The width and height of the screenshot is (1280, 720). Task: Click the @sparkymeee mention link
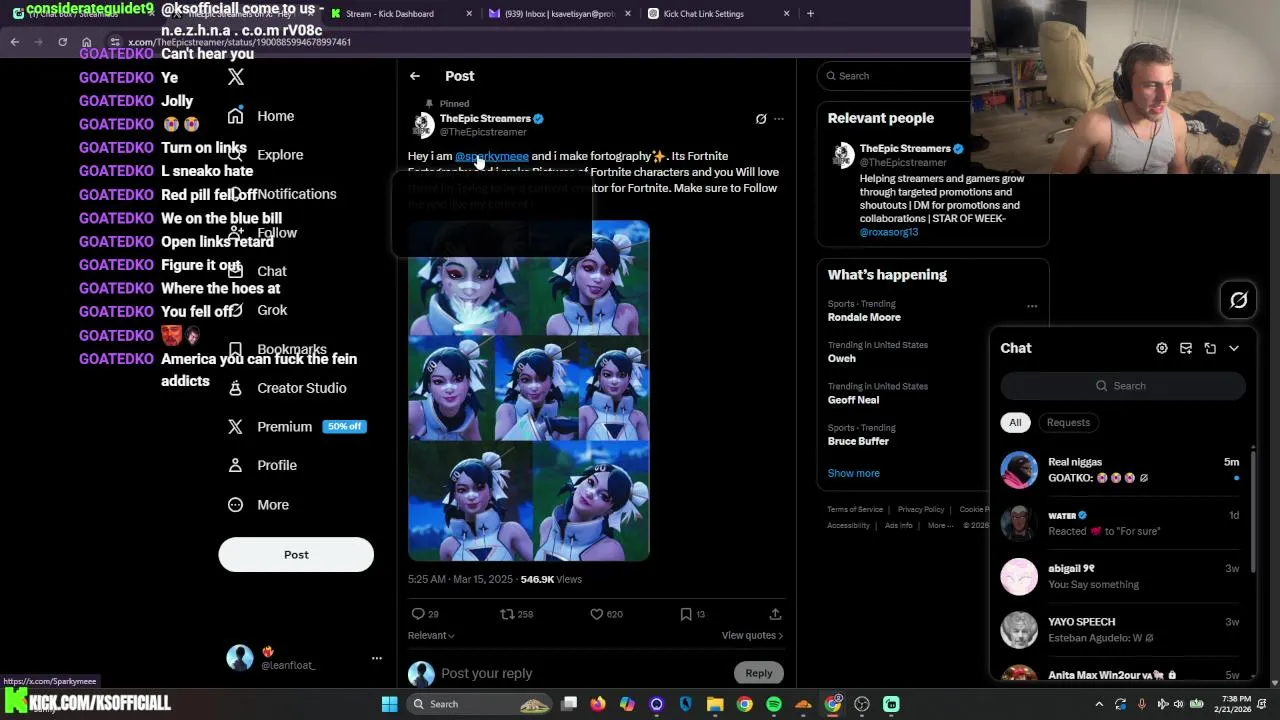coord(492,156)
